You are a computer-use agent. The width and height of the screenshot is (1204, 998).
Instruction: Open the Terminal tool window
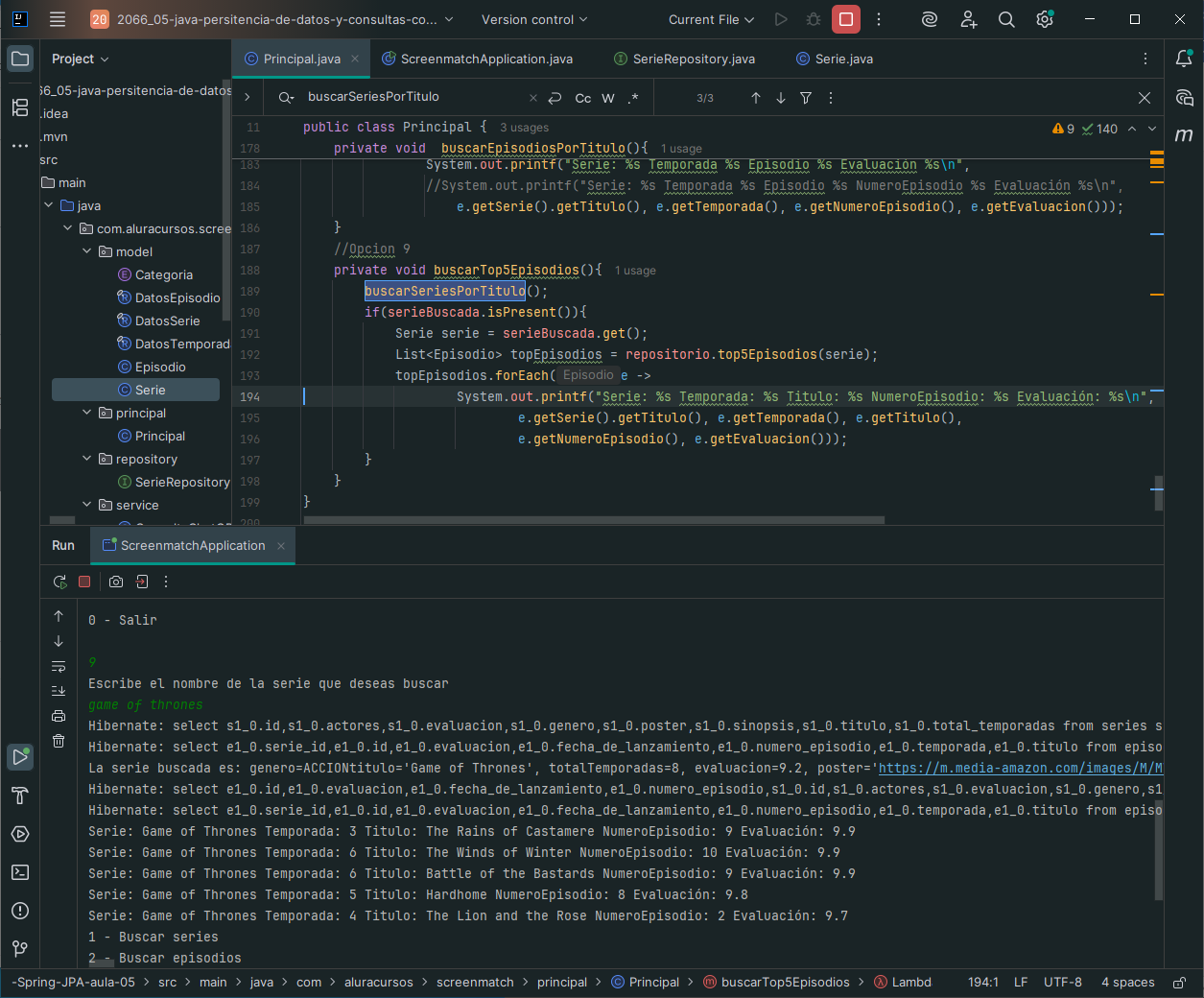click(20, 872)
